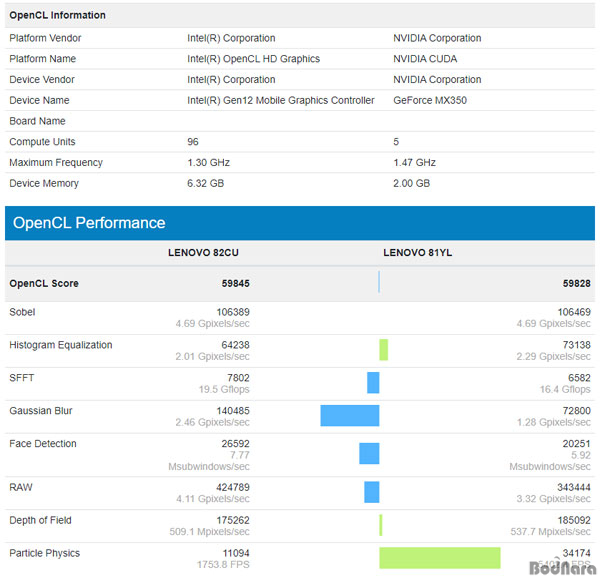Click the Compute Units label
The width and height of the screenshot is (600, 578).
click(42, 142)
